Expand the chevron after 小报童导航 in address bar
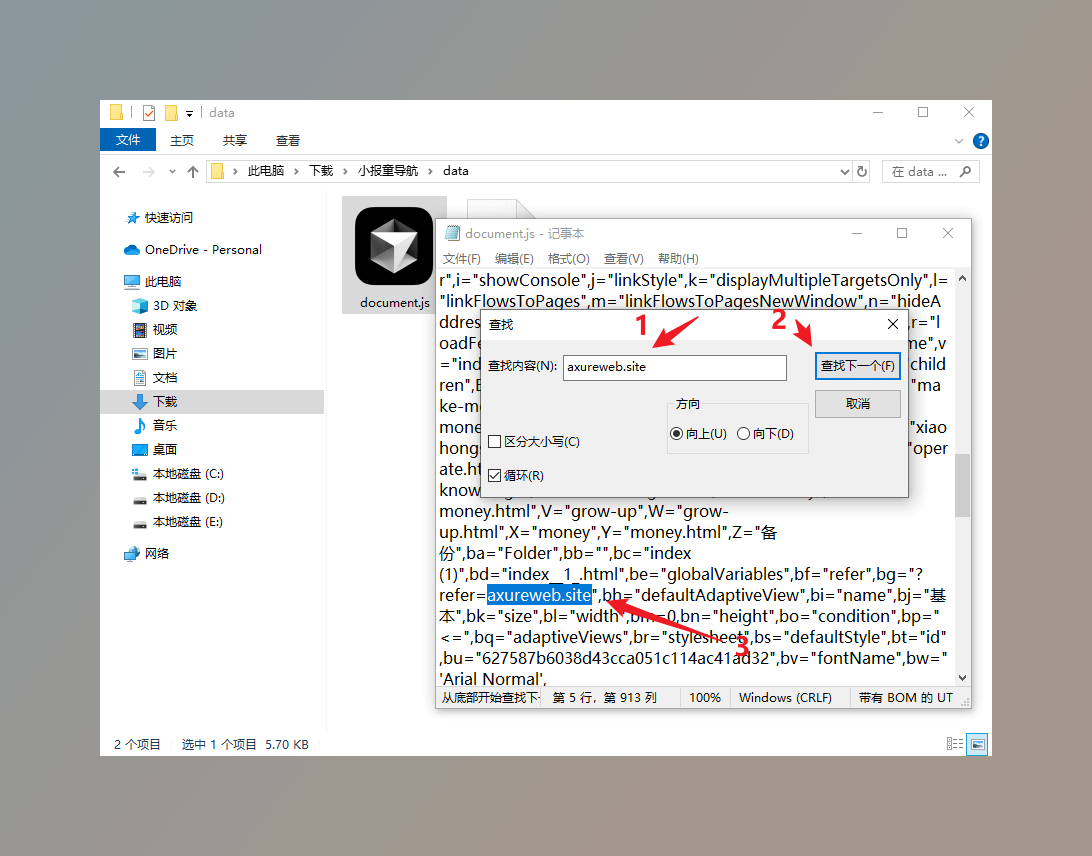1092x856 pixels. [x=430, y=171]
